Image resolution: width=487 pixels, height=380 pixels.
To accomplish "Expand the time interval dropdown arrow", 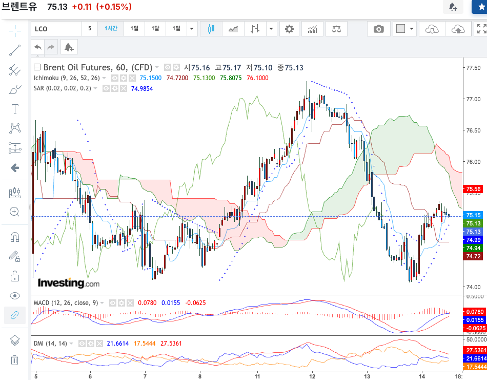I will (x=192, y=29).
